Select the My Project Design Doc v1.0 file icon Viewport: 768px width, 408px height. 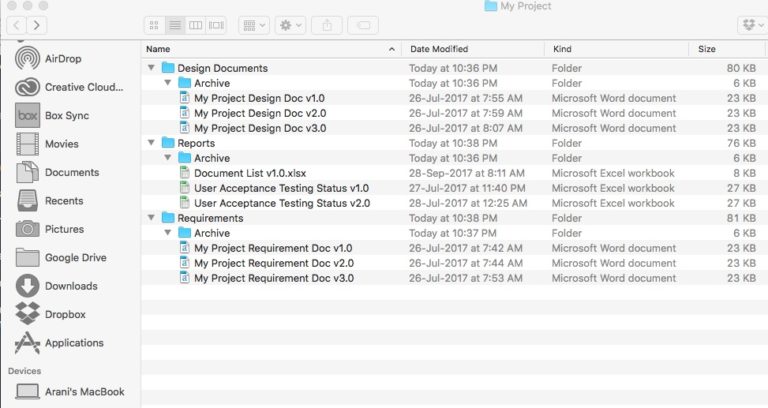185,98
